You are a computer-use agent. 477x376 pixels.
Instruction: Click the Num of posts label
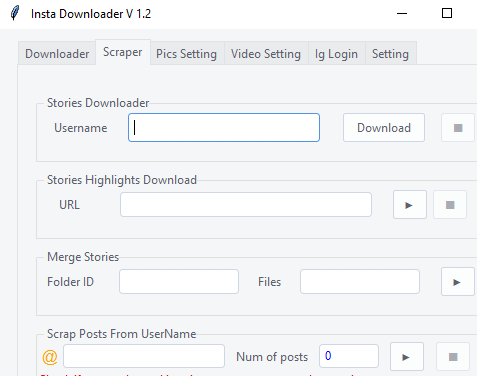coord(272,357)
